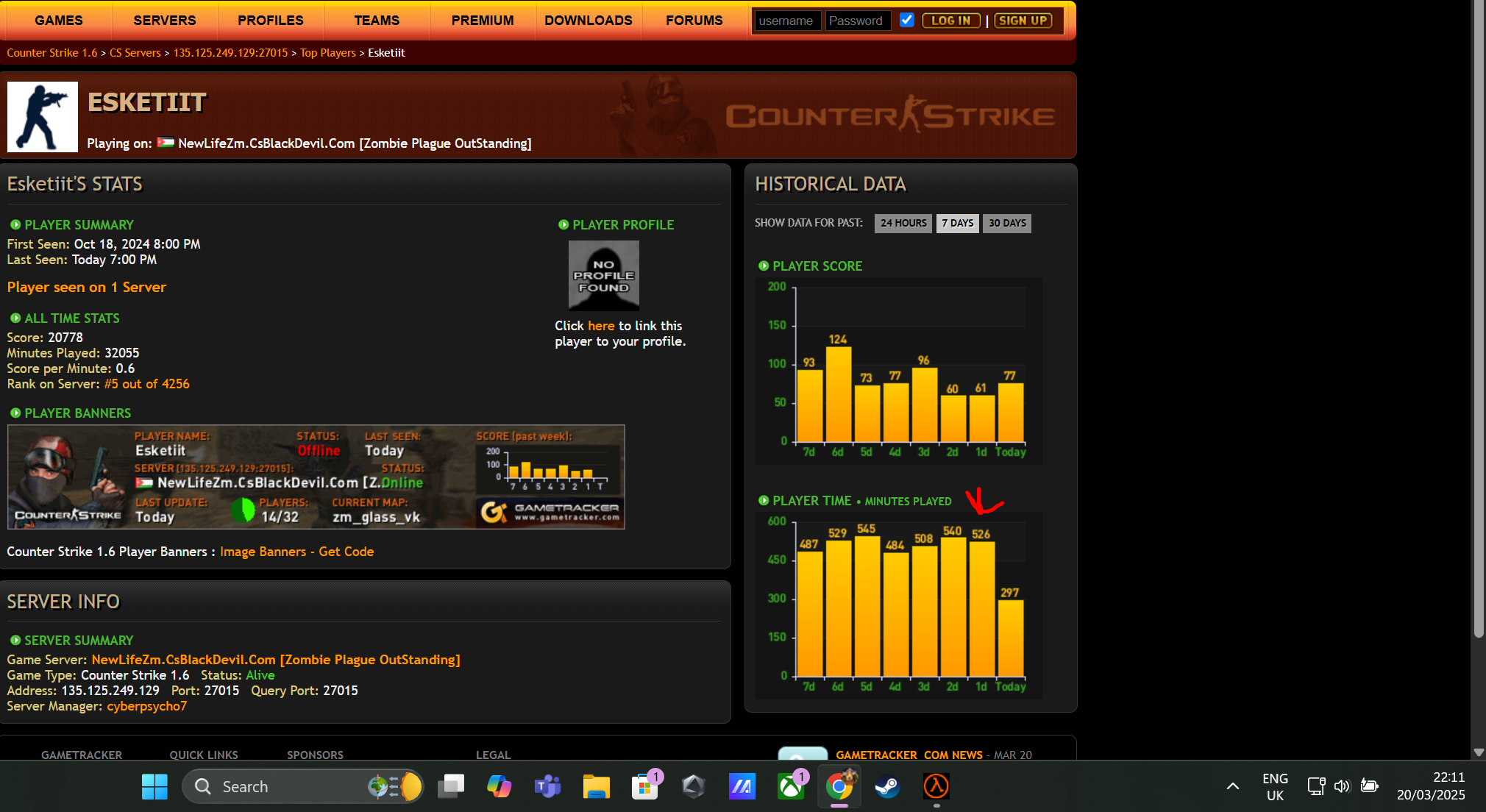Open Task View in taskbar

[451, 787]
